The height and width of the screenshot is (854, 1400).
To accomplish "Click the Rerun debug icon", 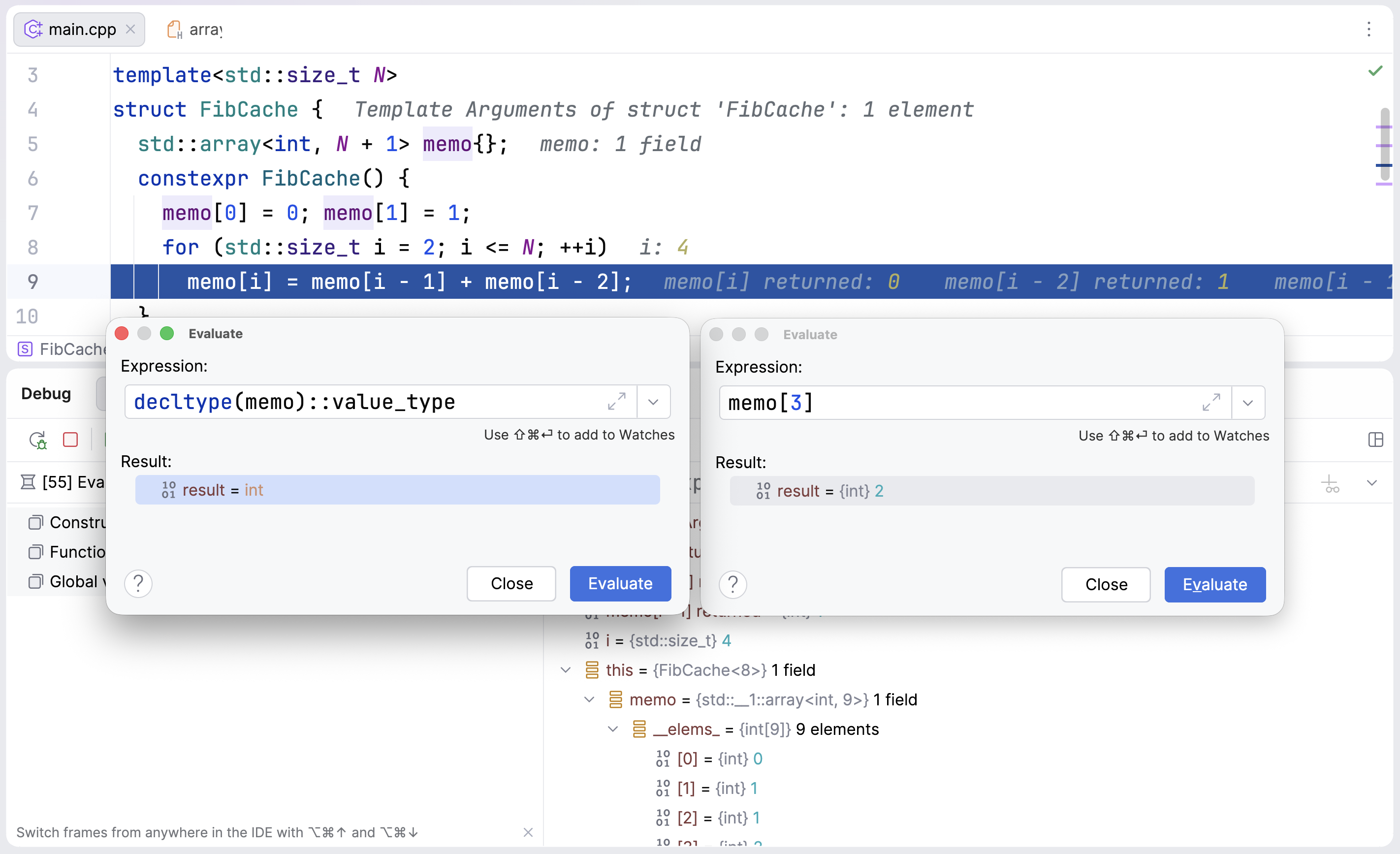I will click(x=37, y=439).
